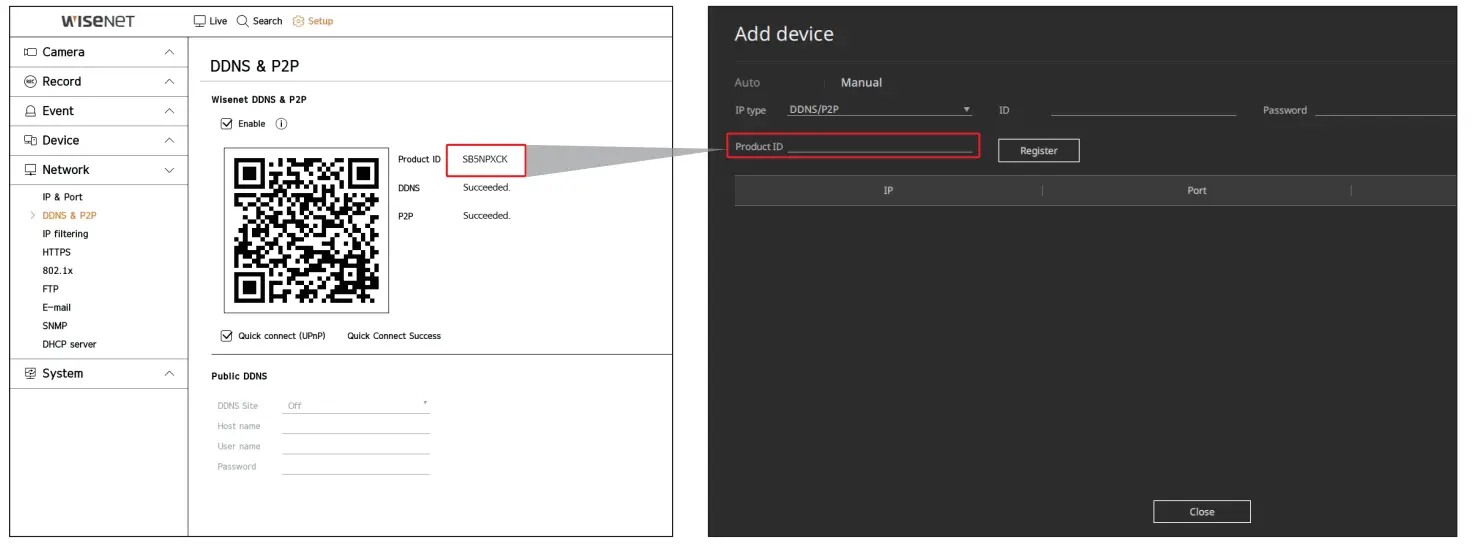Image resolution: width=1472 pixels, height=547 pixels.
Task: Open the Search tab
Action: 259,21
